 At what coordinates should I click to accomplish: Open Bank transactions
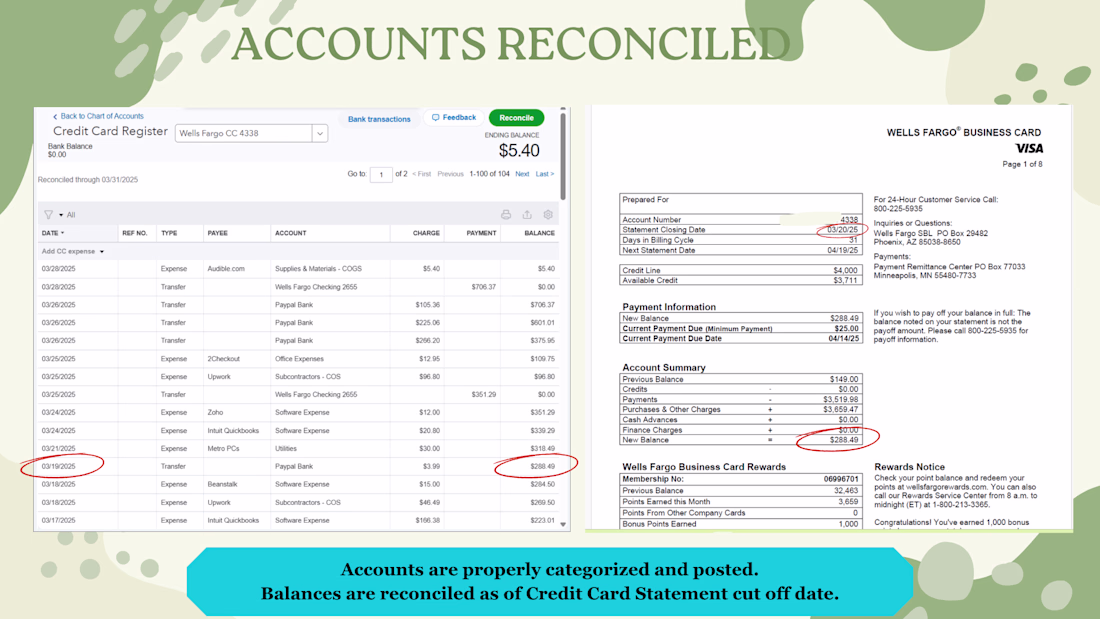coord(379,119)
